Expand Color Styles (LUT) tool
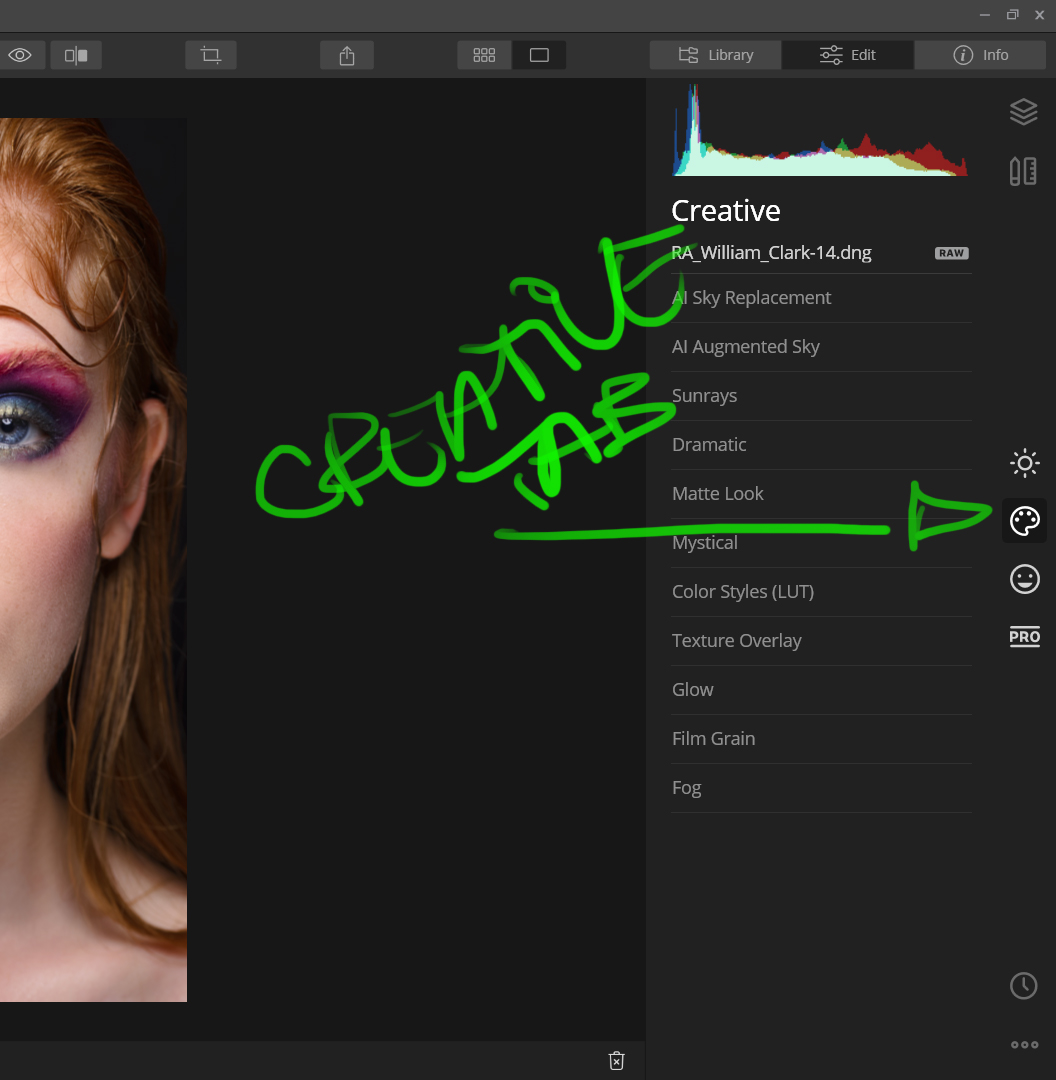Image resolution: width=1056 pixels, height=1080 pixels. click(x=821, y=592)
